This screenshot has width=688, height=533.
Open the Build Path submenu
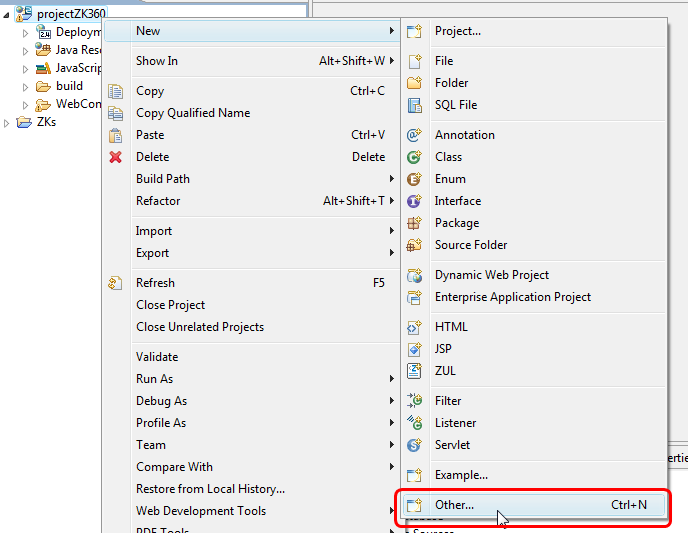[162, 179]
